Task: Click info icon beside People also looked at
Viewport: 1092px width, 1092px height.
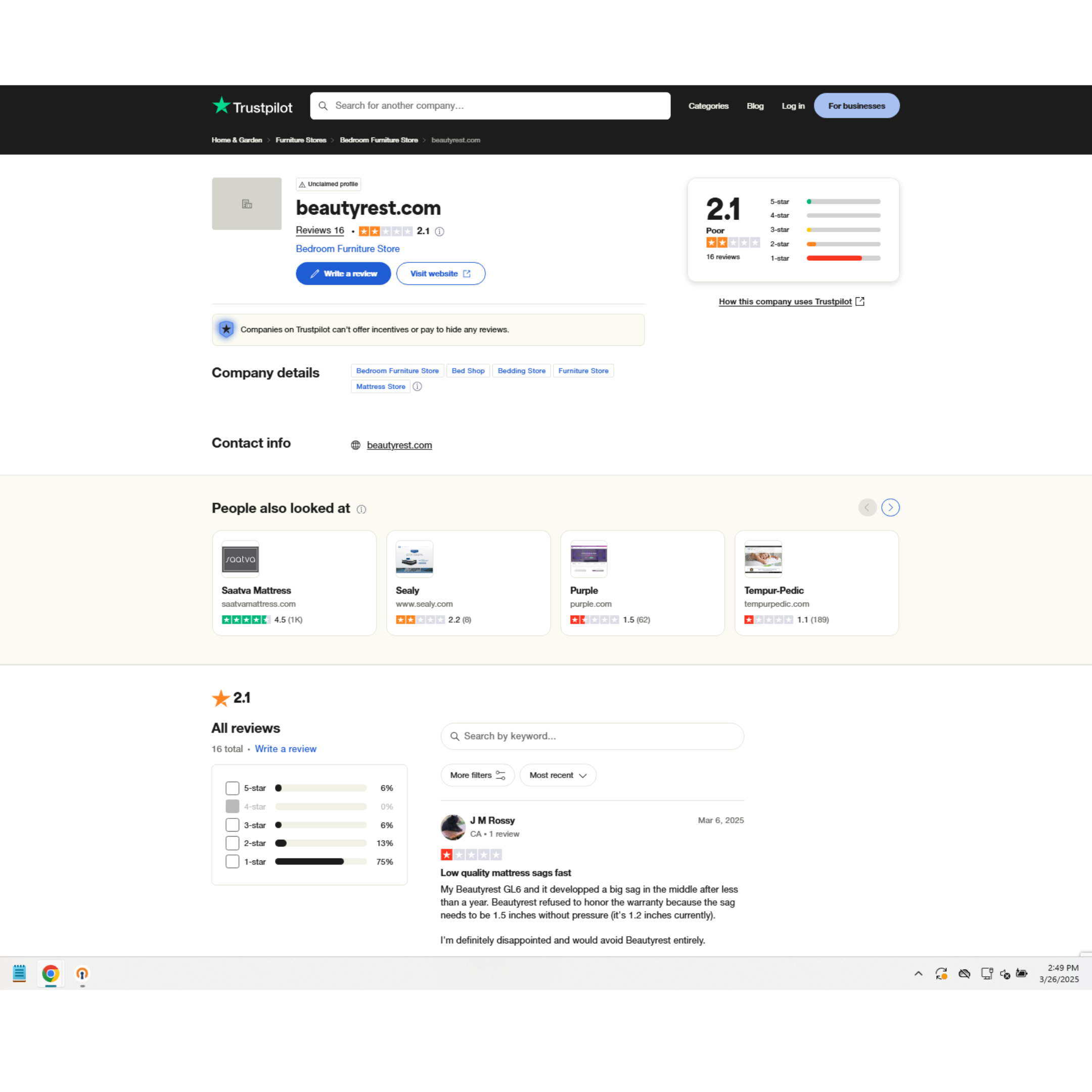Action: (362, 509)
